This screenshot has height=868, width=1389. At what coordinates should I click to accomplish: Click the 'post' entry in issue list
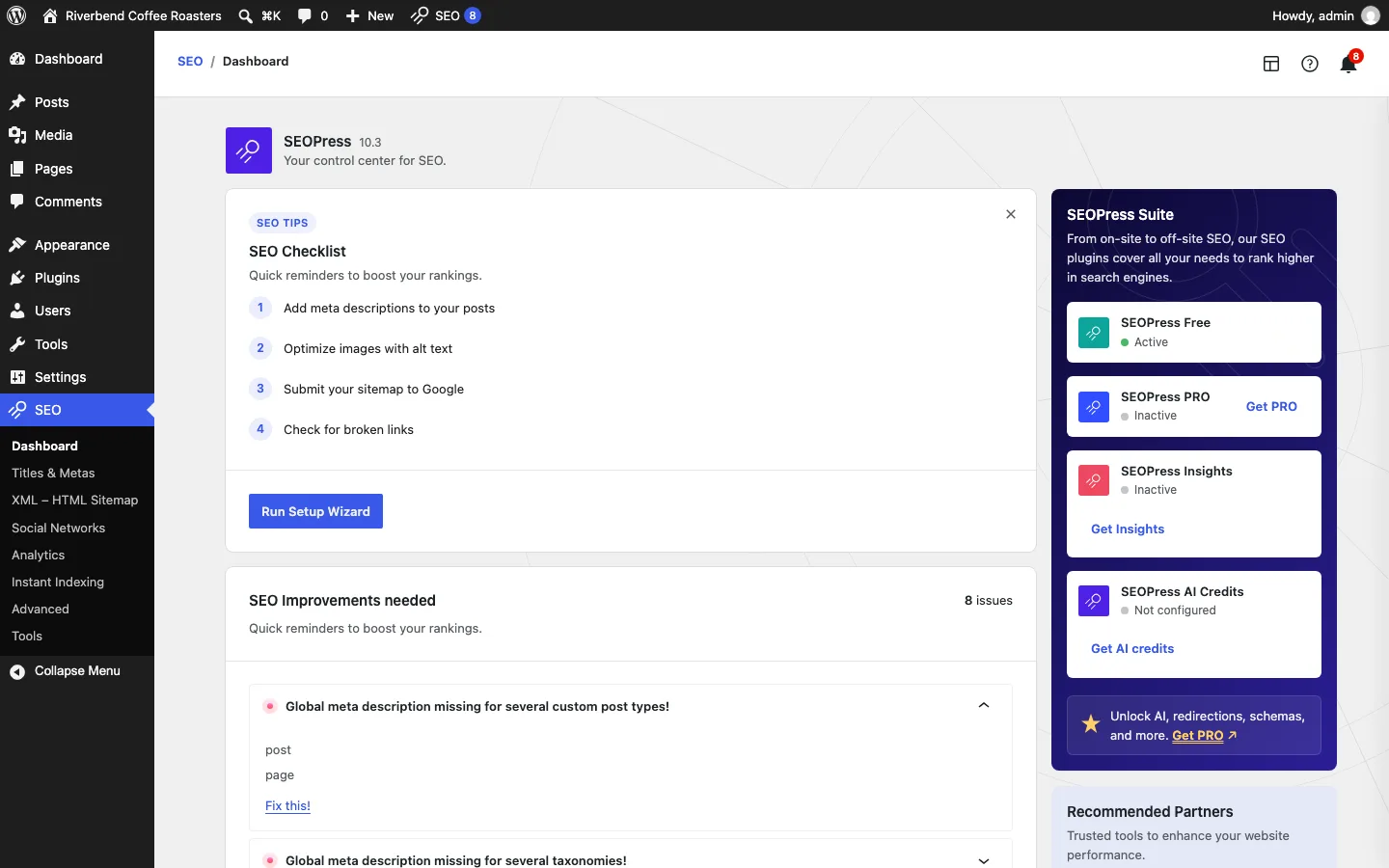click(278, 750)
